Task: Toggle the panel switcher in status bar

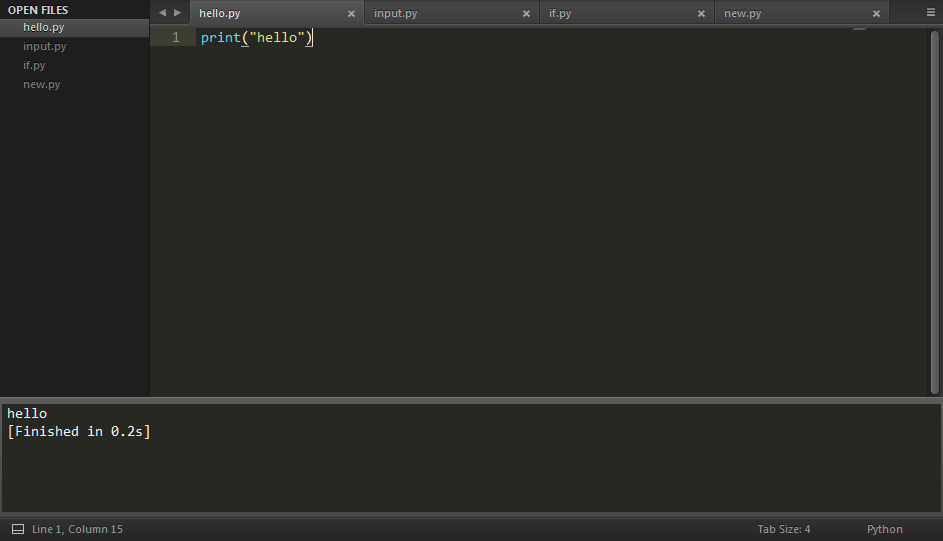Action: [17, 529]
